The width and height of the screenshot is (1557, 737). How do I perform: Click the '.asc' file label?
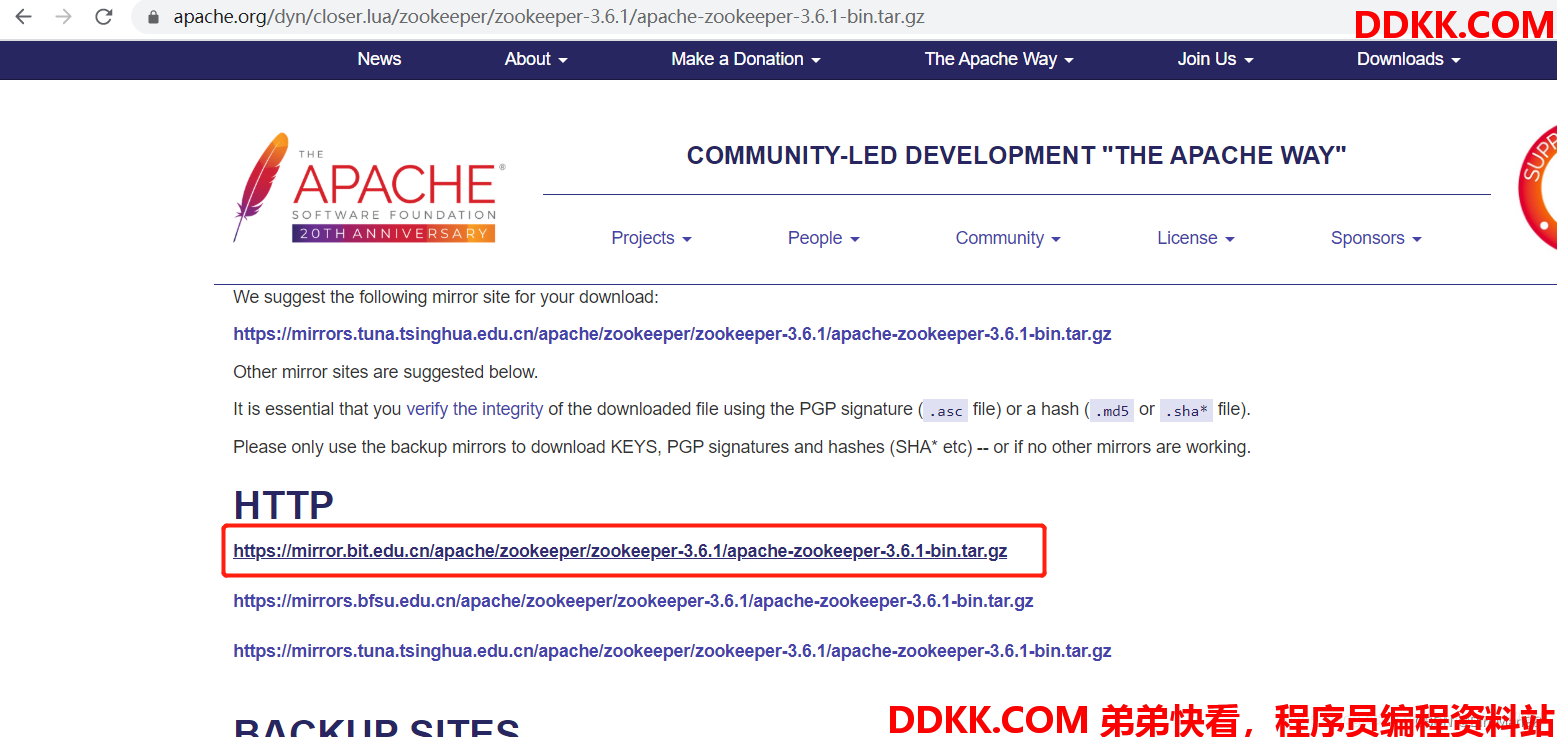945,411
